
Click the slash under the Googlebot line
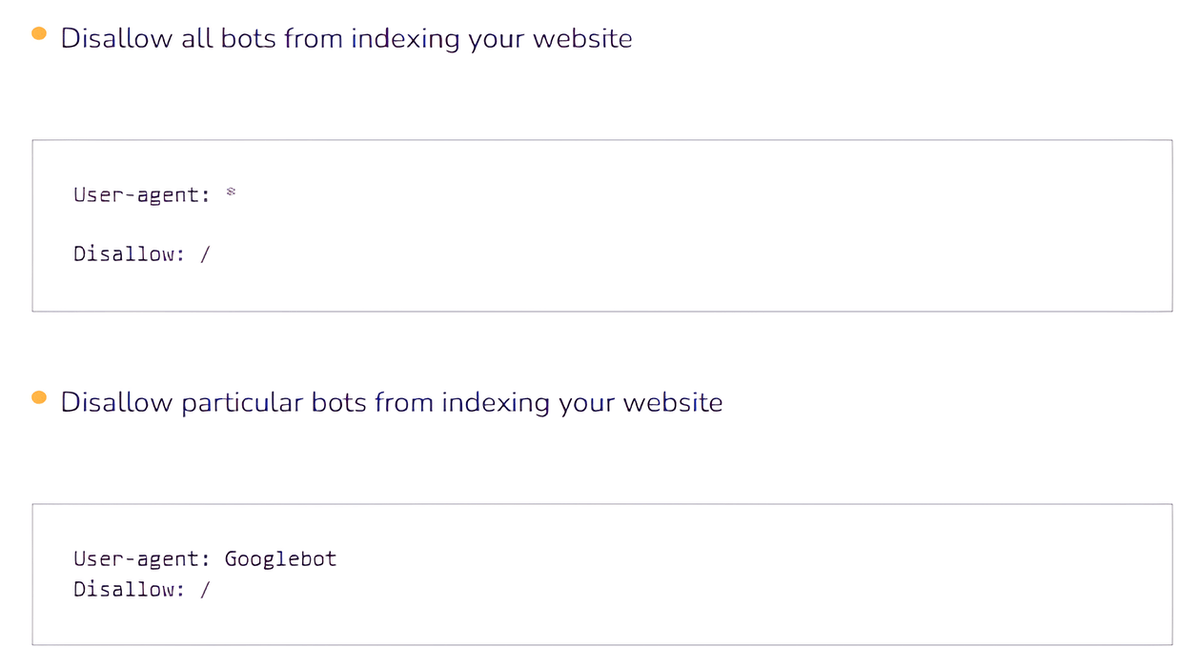click(204, 589)
